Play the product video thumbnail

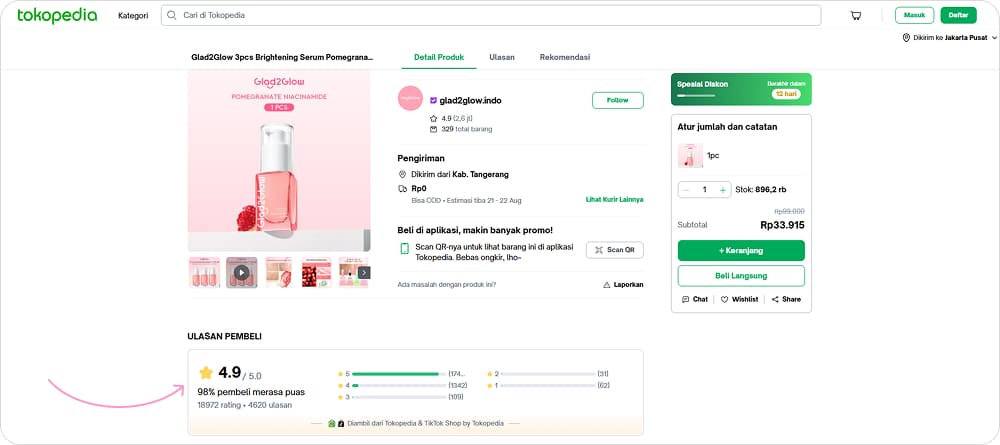(241, 272)
